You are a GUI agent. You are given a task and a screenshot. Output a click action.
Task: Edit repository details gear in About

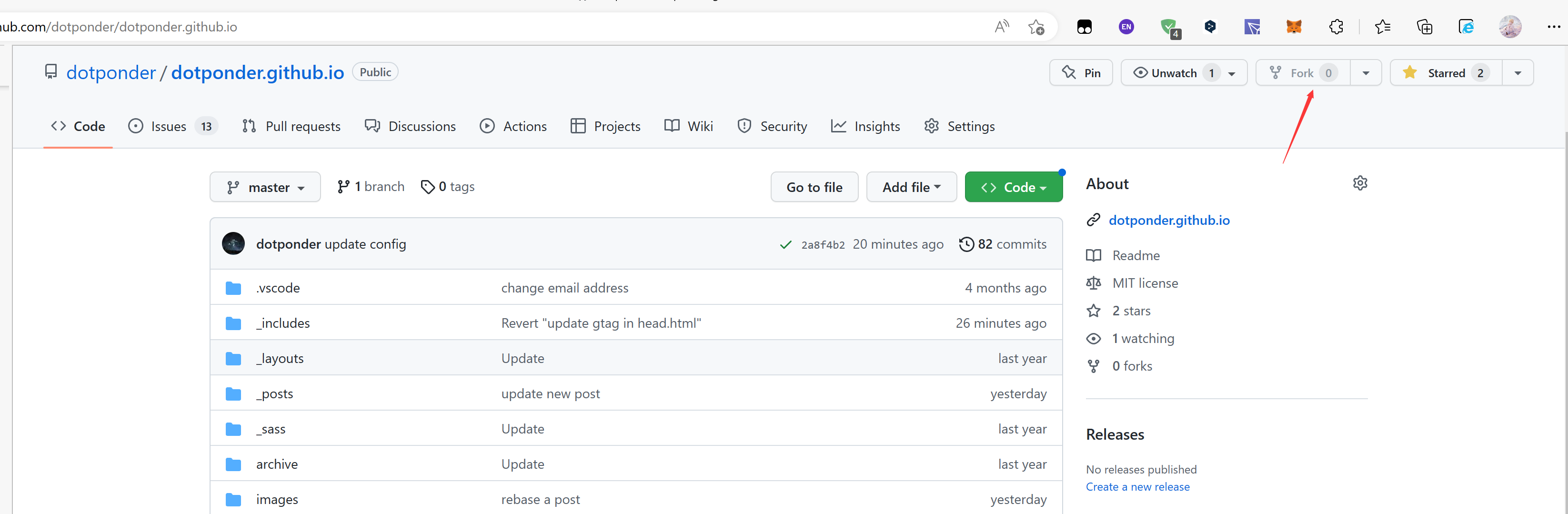point(1360,183)
